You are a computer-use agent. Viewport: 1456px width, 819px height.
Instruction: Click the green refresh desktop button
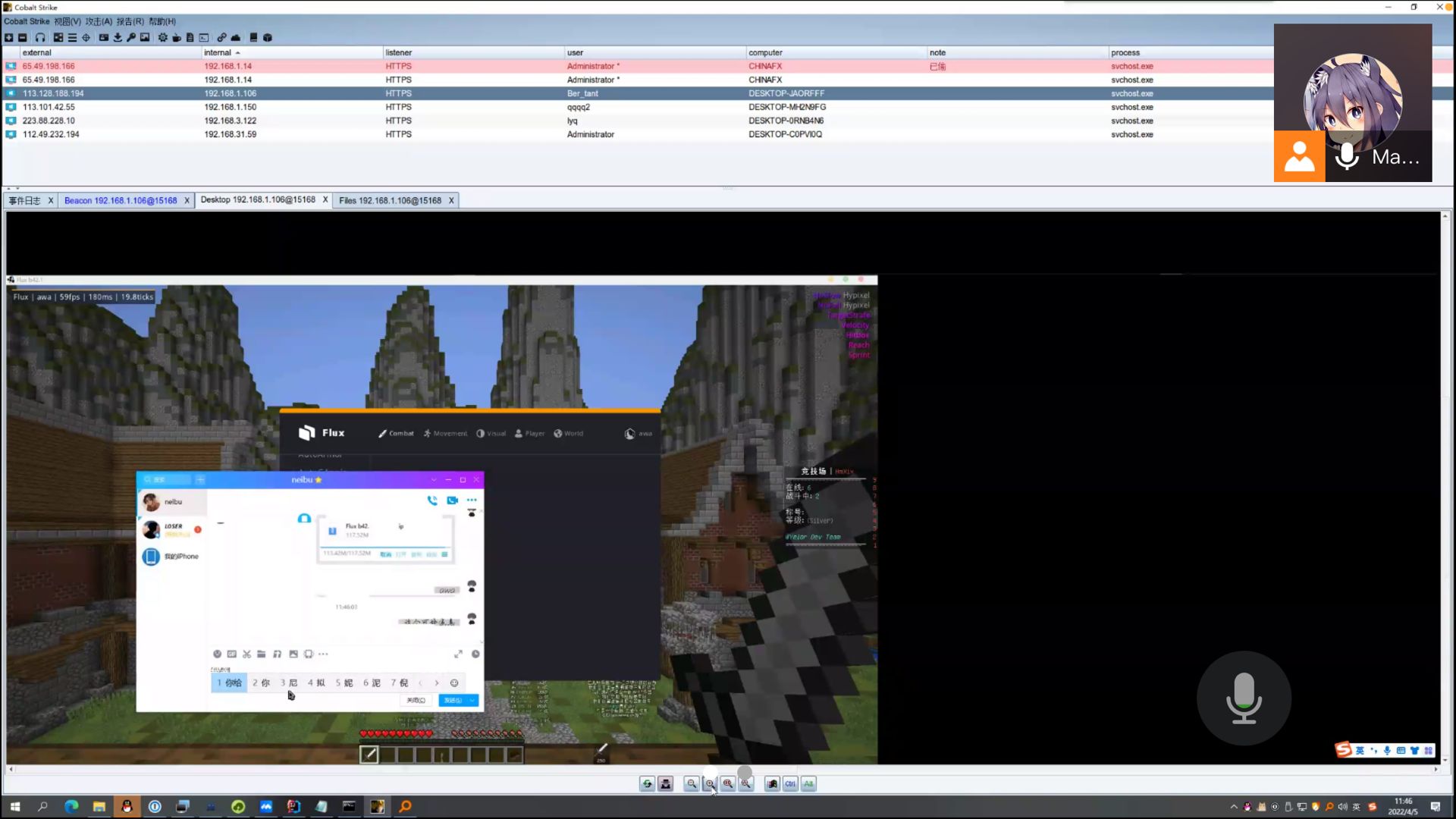(x=647, y=784)
